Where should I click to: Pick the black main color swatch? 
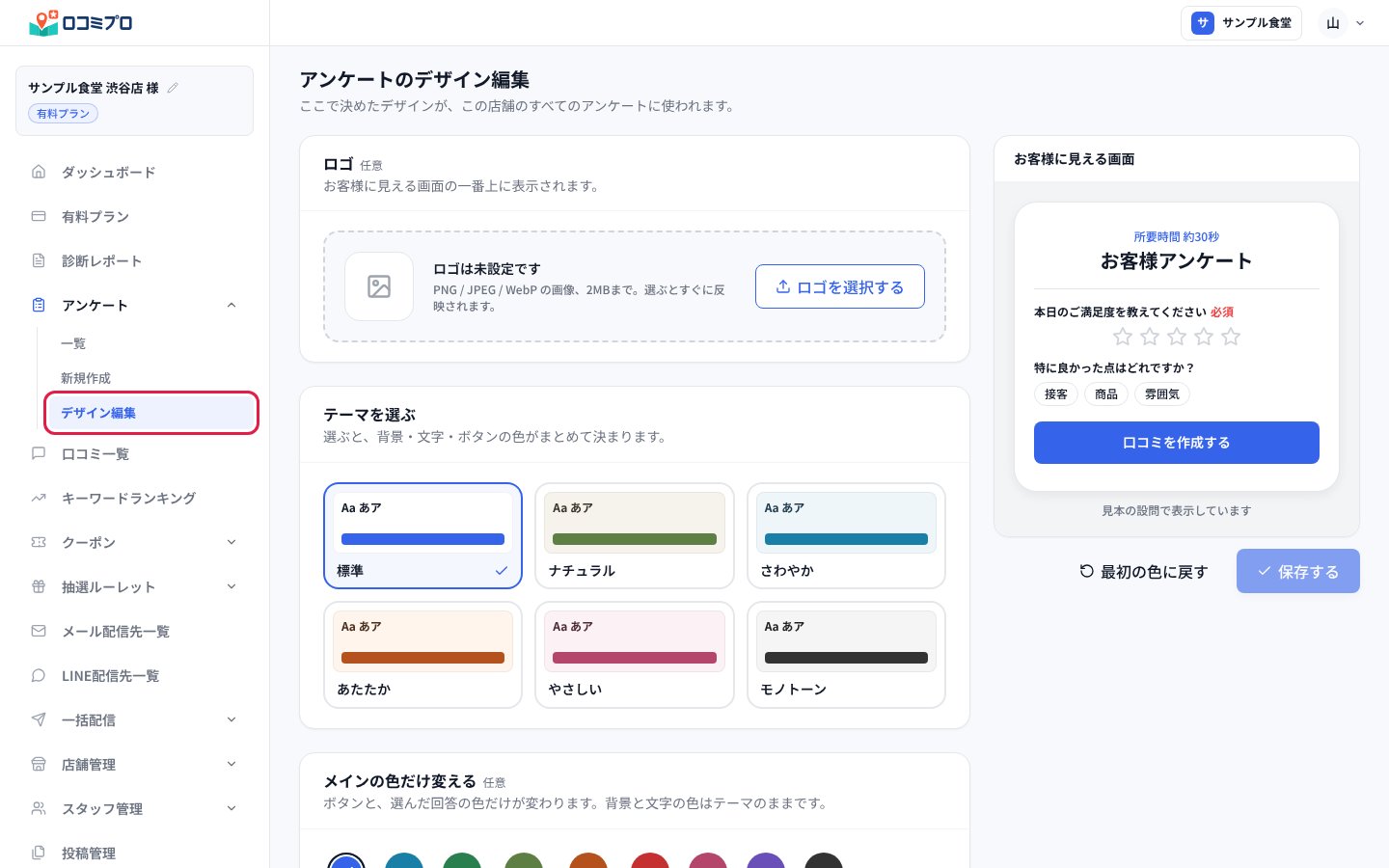tap(824, 861)
